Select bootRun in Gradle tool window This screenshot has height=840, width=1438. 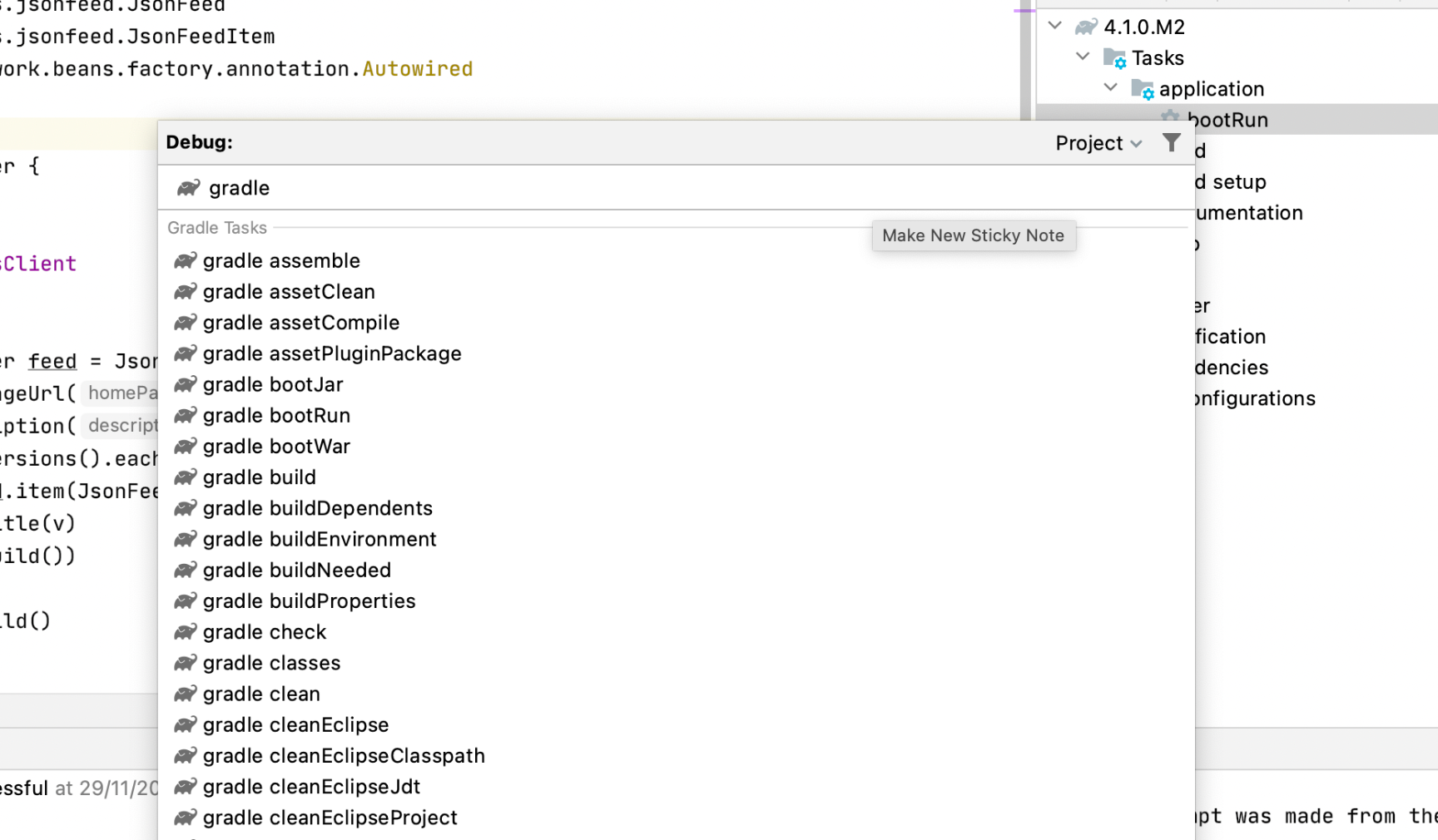click(1227, 120)
